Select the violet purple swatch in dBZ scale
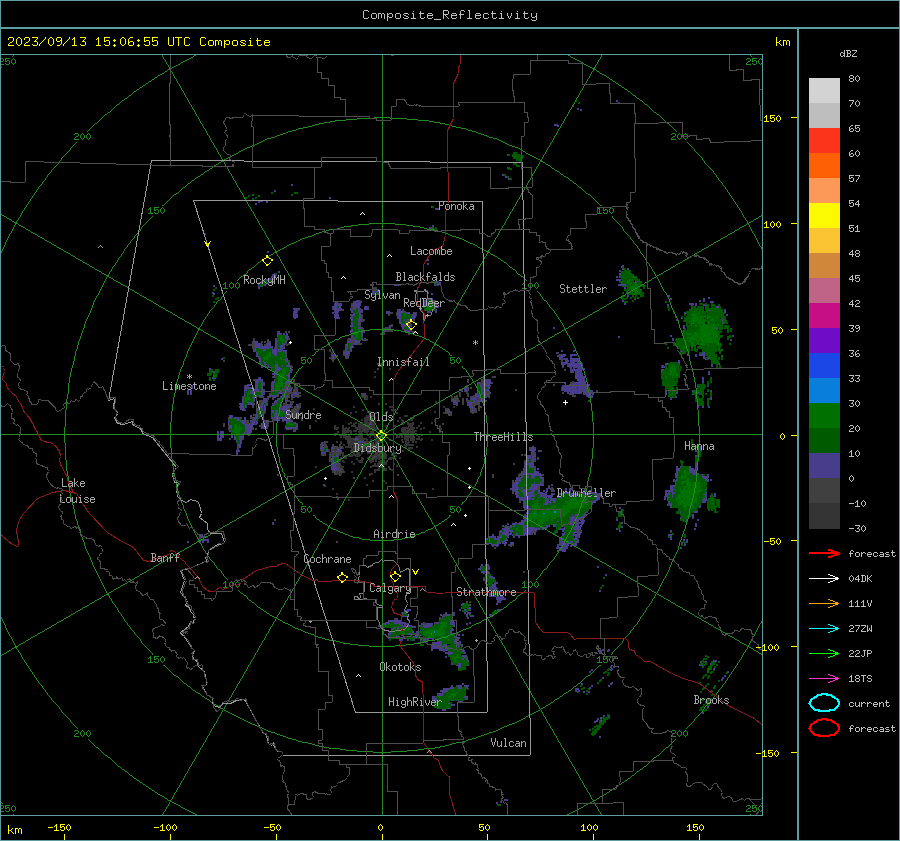900x841 pixels. point(824,340)
